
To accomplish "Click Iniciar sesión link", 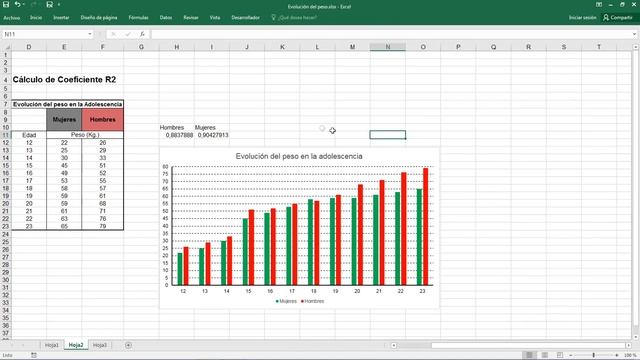I will [x=582, y=18].
